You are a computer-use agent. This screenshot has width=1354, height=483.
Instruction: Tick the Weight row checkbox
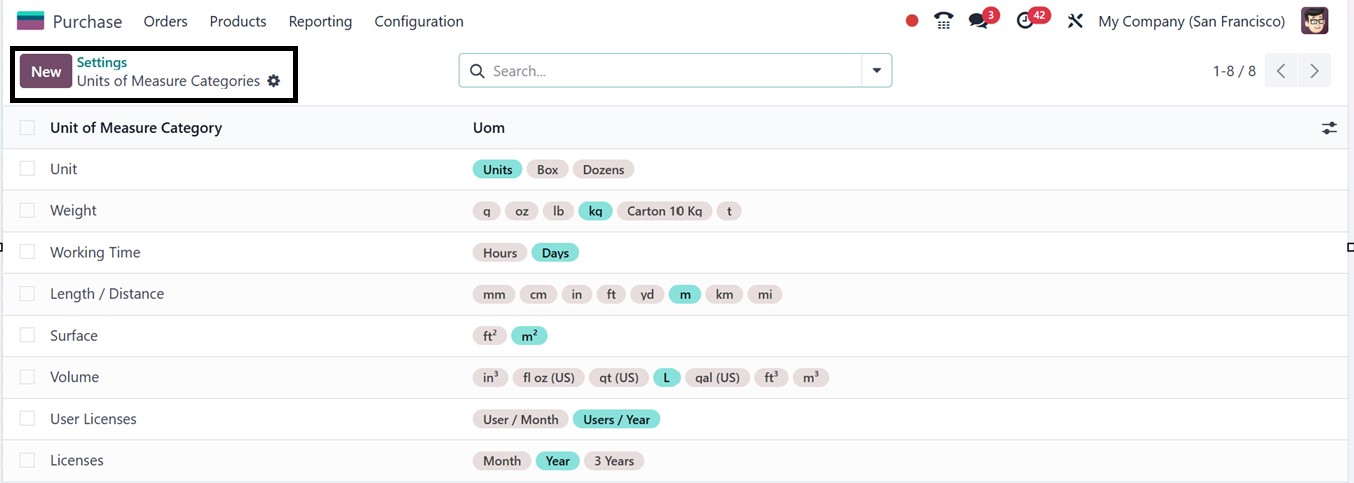(x=27, y=210)
